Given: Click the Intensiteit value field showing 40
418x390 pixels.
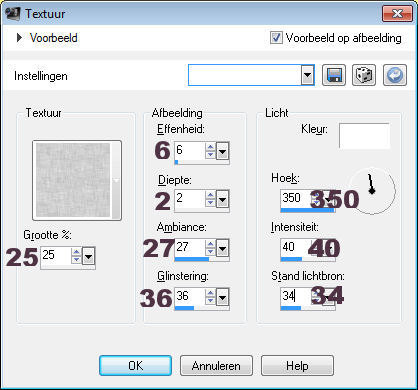Looking at the screenshot, I should coord(295,248).
